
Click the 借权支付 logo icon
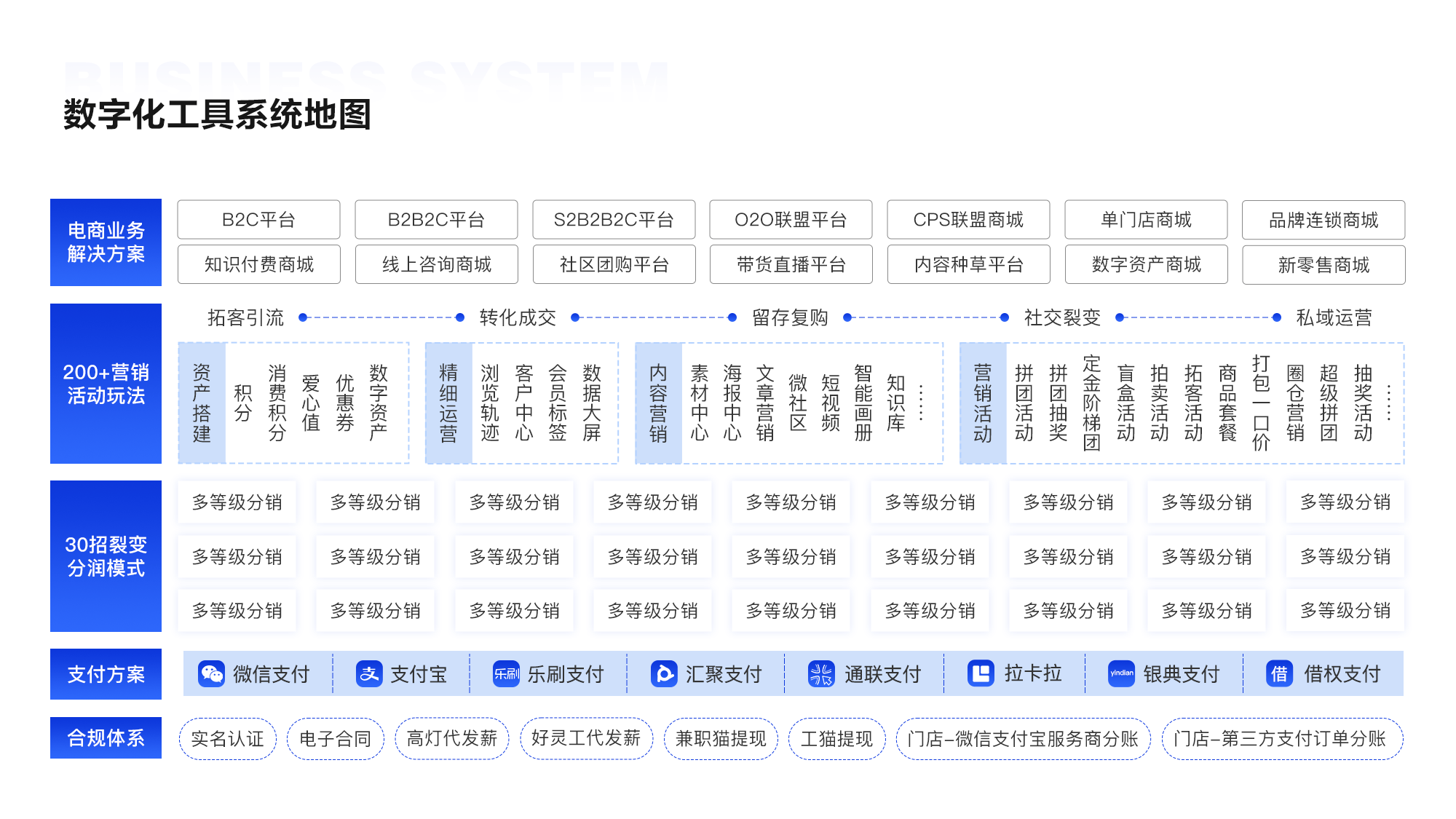click(x=1279, y=674)
